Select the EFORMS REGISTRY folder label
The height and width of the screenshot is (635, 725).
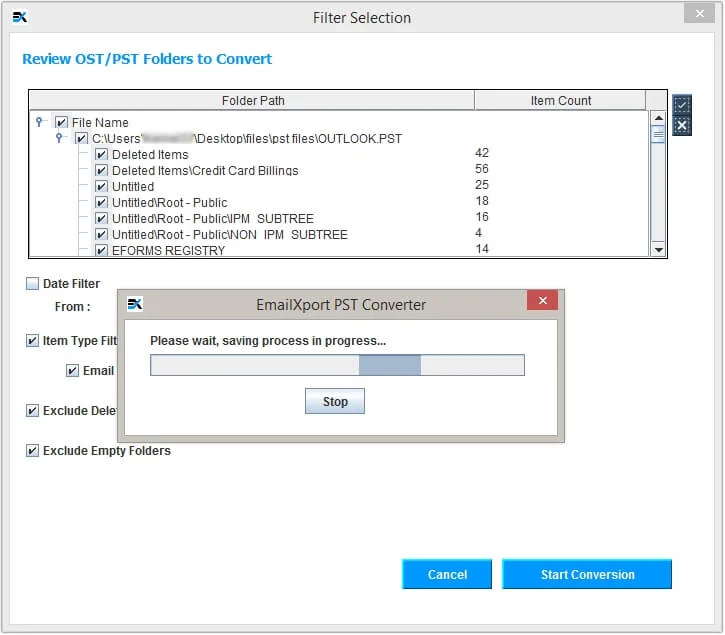pos(169,250)
